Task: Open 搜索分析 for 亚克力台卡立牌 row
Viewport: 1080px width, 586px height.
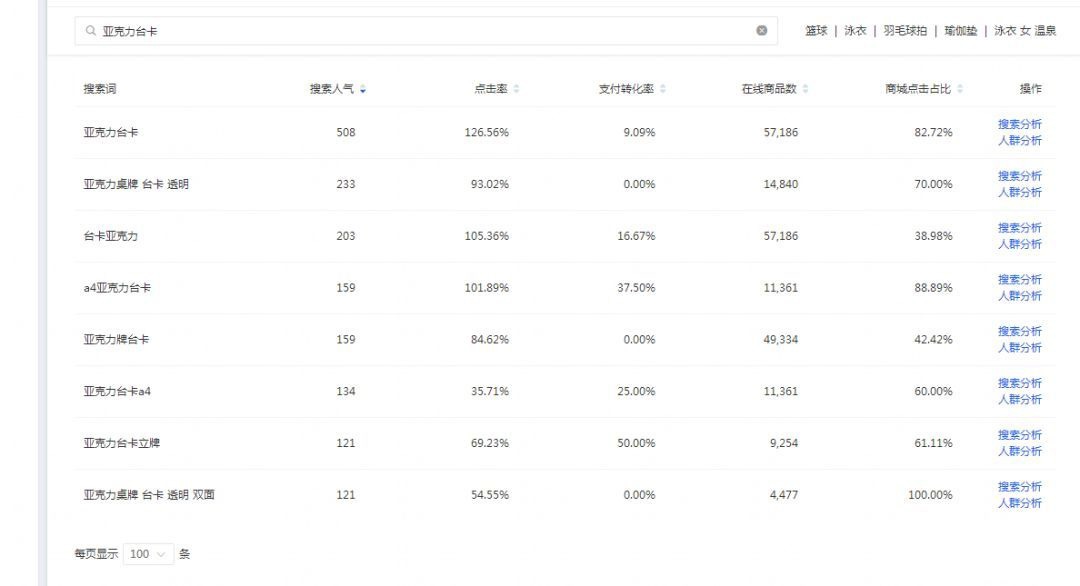Action: 1019,435
